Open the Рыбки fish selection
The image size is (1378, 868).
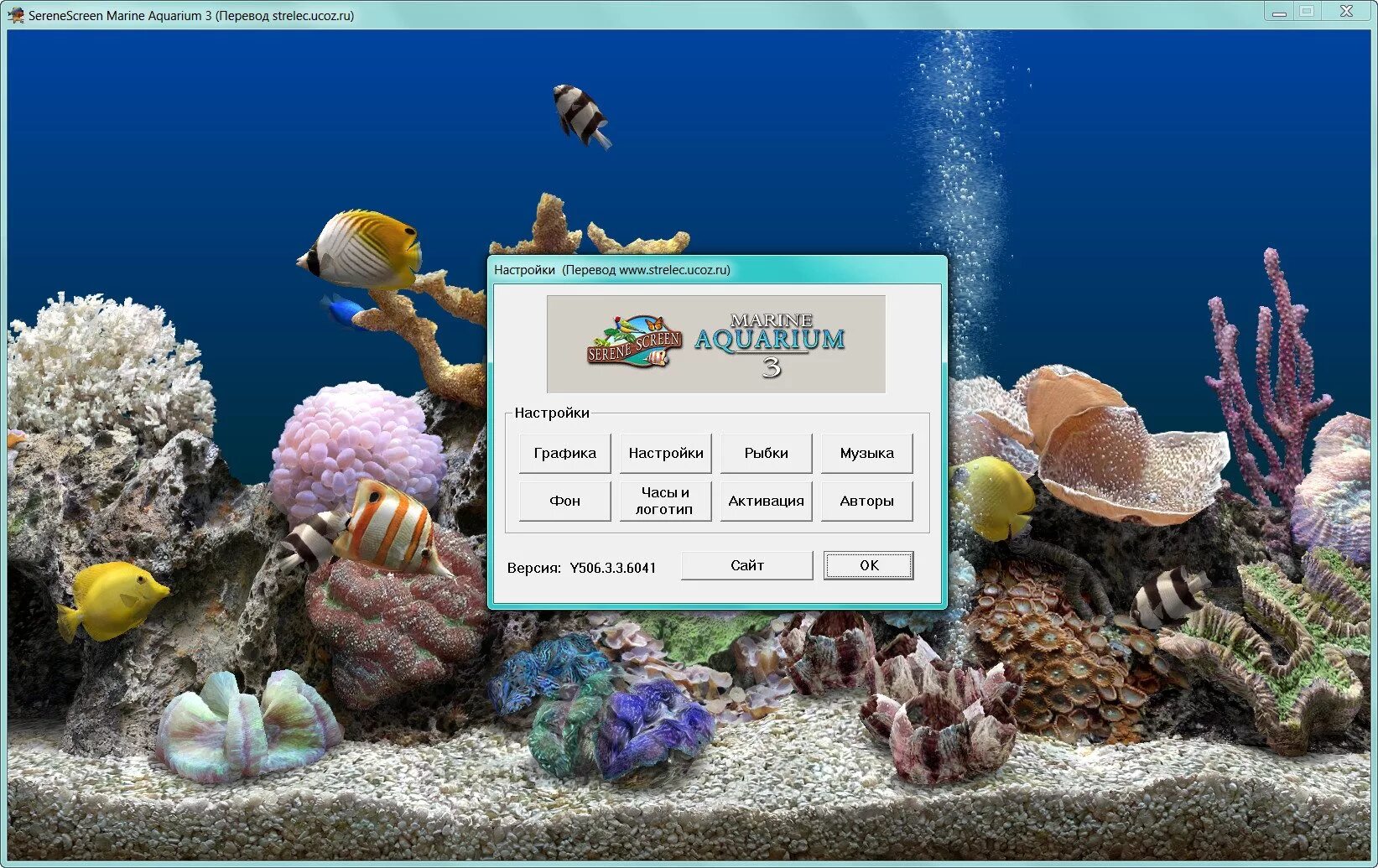point(766,453)
